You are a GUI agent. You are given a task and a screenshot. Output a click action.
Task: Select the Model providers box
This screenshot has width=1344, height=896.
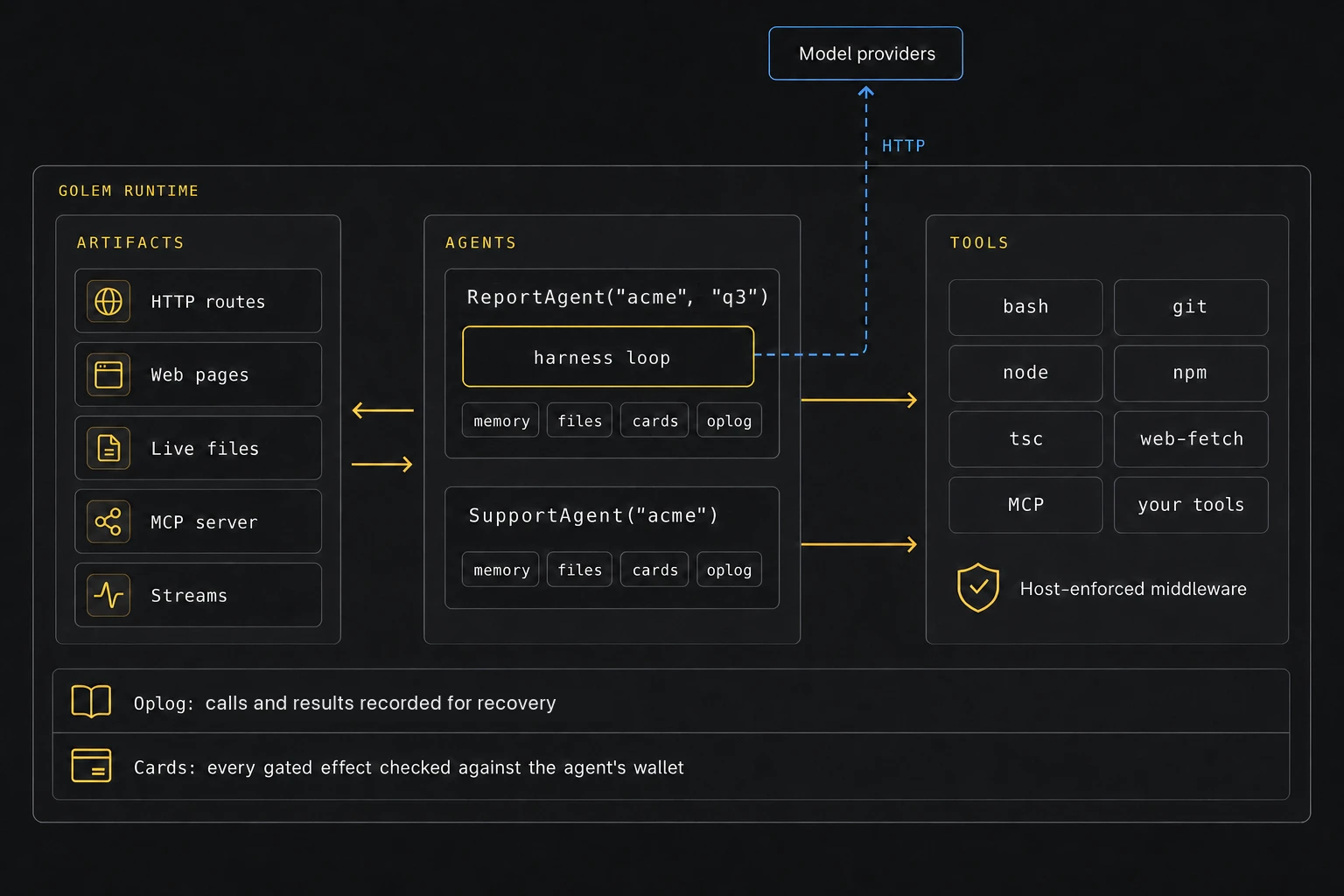pos(865,53)
